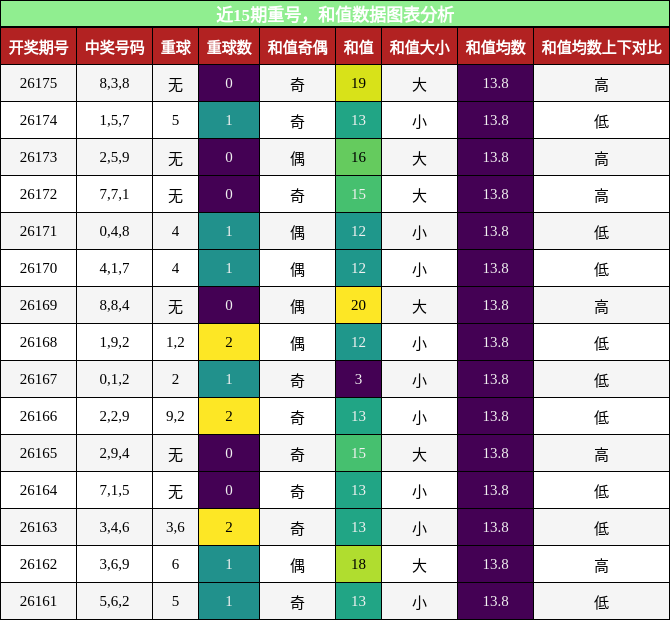Click winning numbers 1,5,7
Image resolution: width=670 pixels, height=620 pixels.
(115, 120)
